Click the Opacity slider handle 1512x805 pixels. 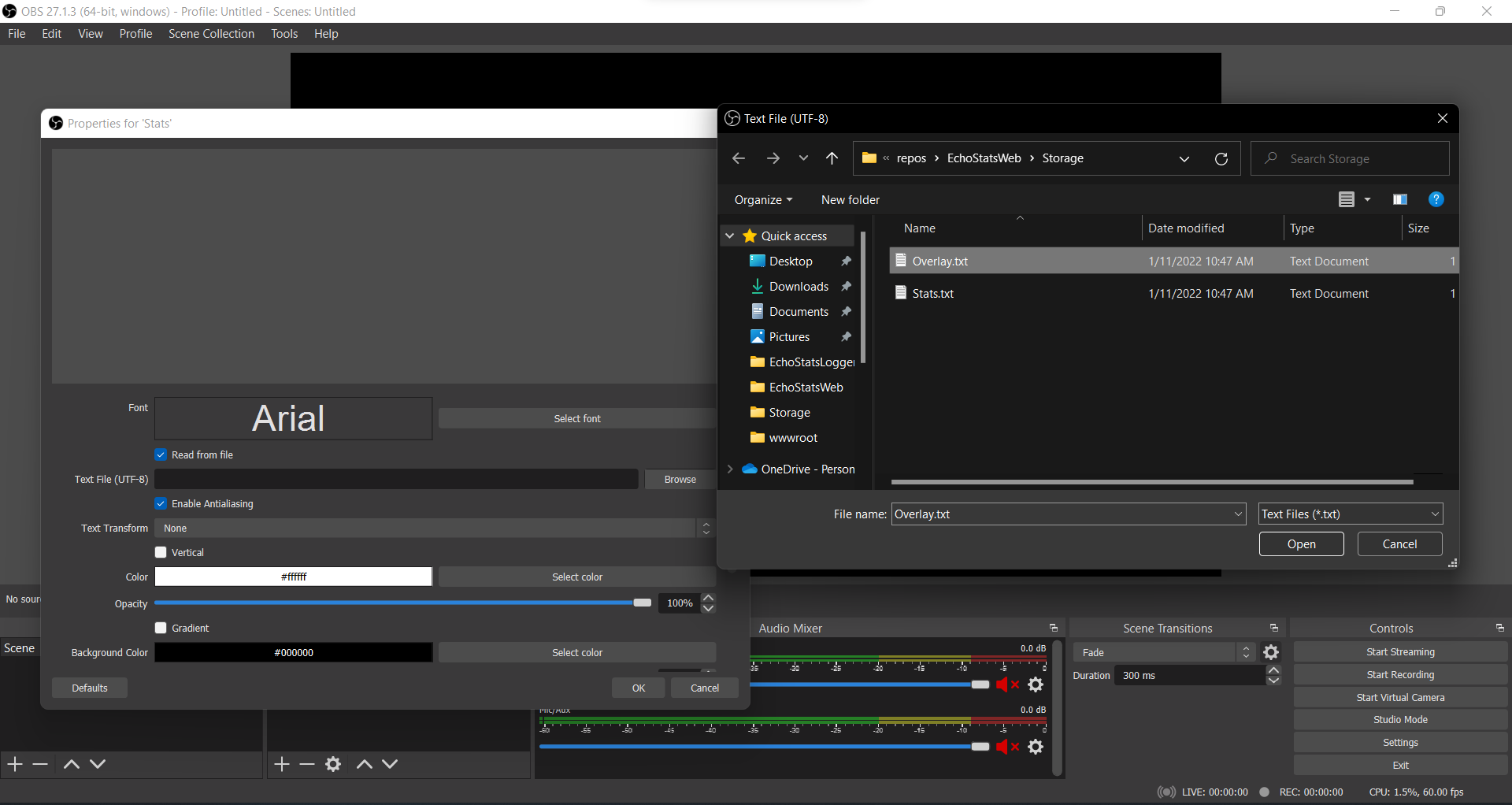point(643,603)
